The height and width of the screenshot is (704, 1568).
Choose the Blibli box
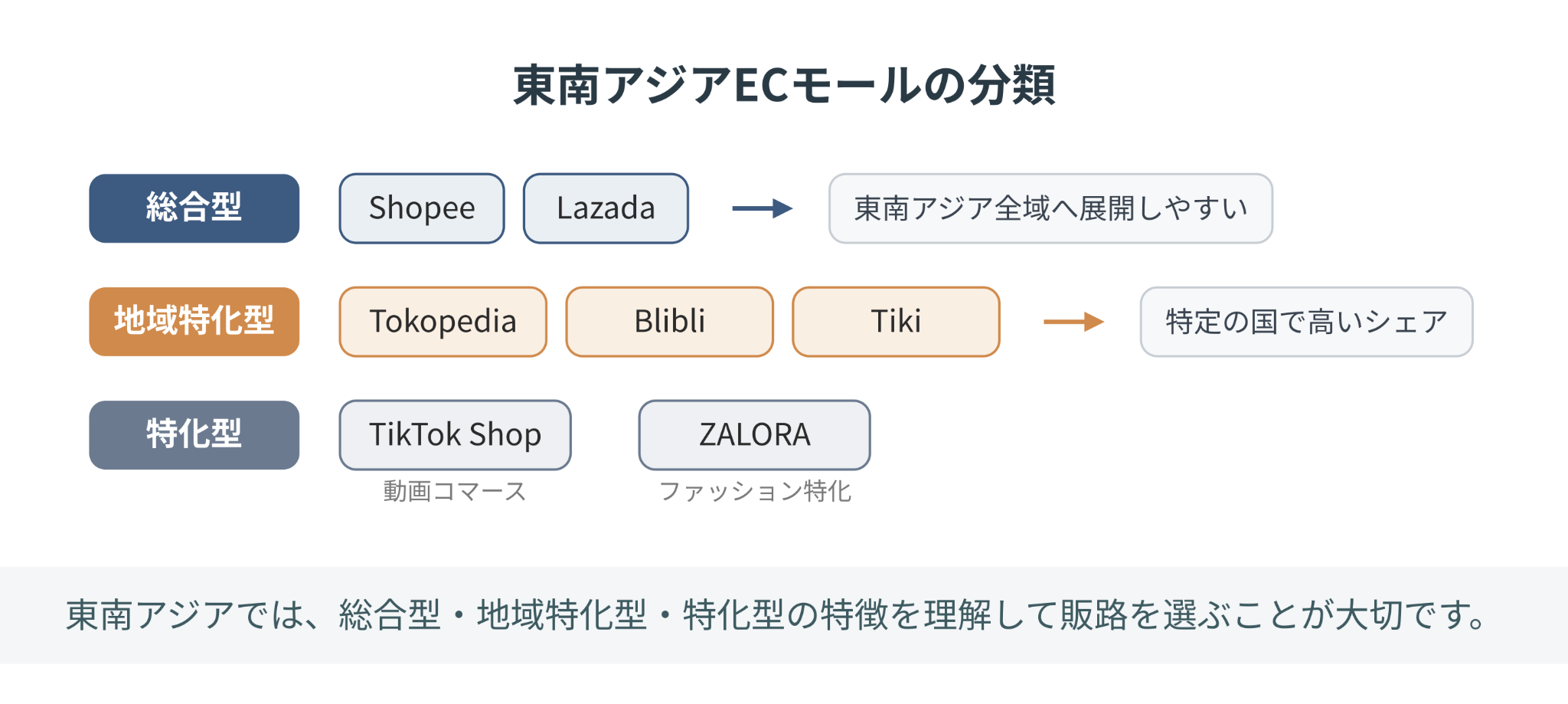(670, 322)
